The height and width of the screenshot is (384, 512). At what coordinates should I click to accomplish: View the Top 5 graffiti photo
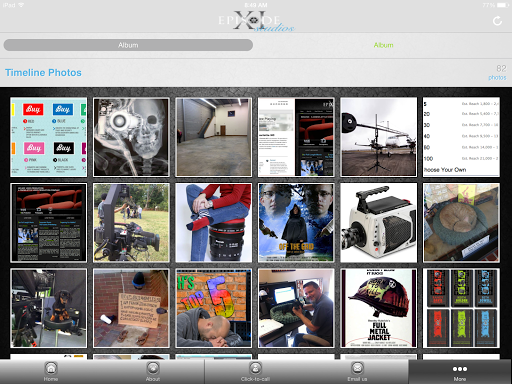[x=214, y=308]
